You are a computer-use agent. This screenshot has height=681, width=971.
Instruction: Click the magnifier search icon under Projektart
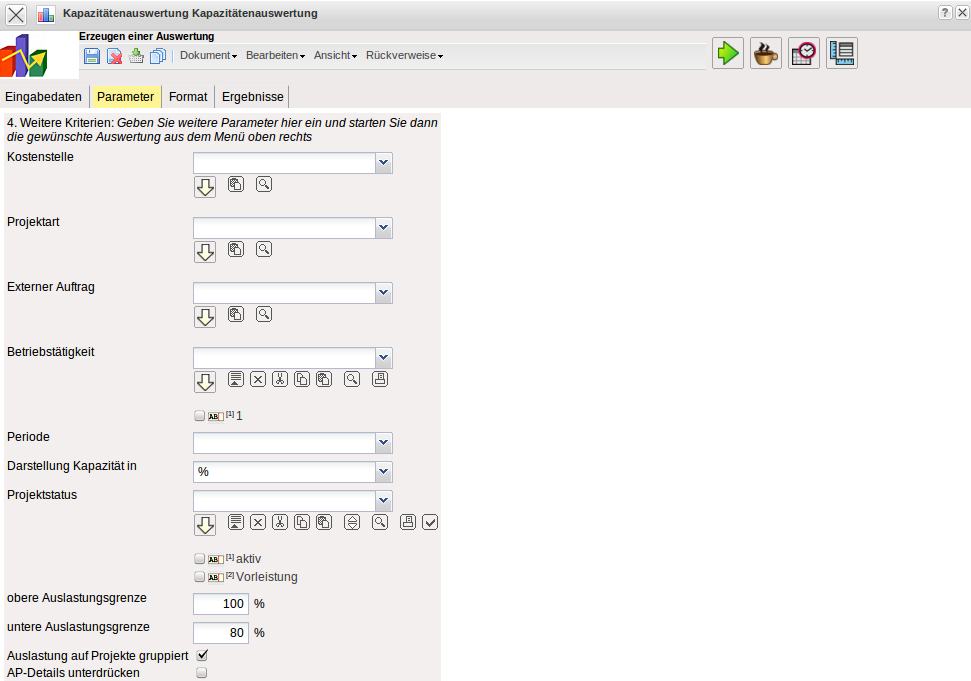264,249
